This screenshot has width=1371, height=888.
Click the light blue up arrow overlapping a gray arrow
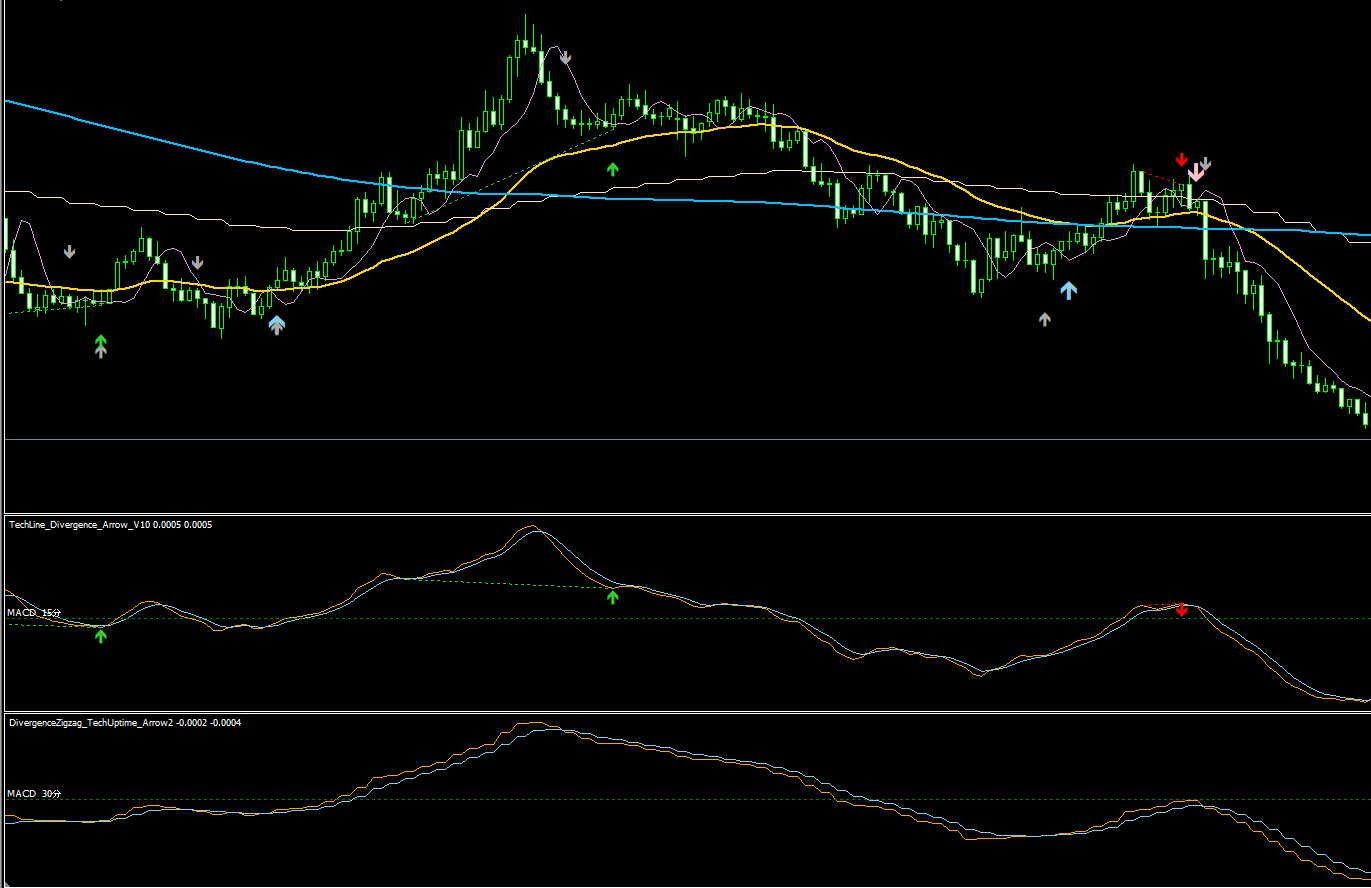coord(276,324)
